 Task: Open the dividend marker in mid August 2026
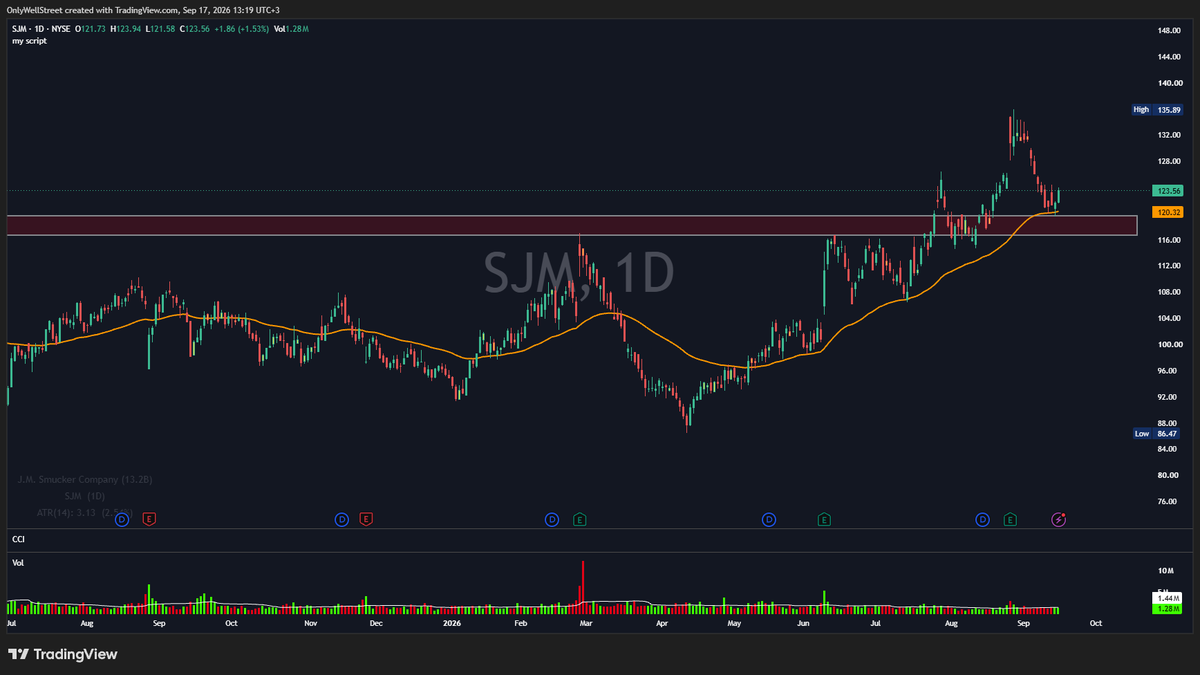point(983,519)
